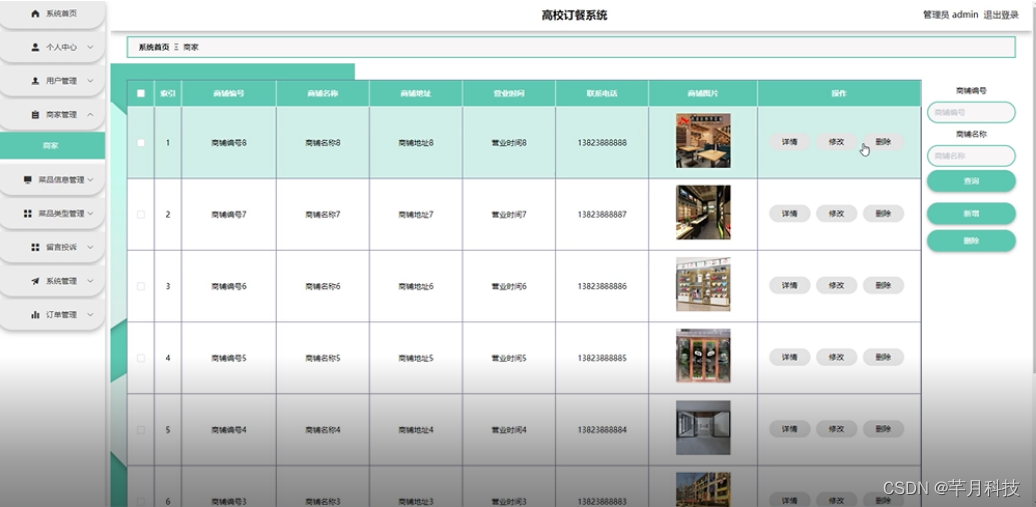
Task: Click the green 新增 add button
Action: click(x=971, y=214)
